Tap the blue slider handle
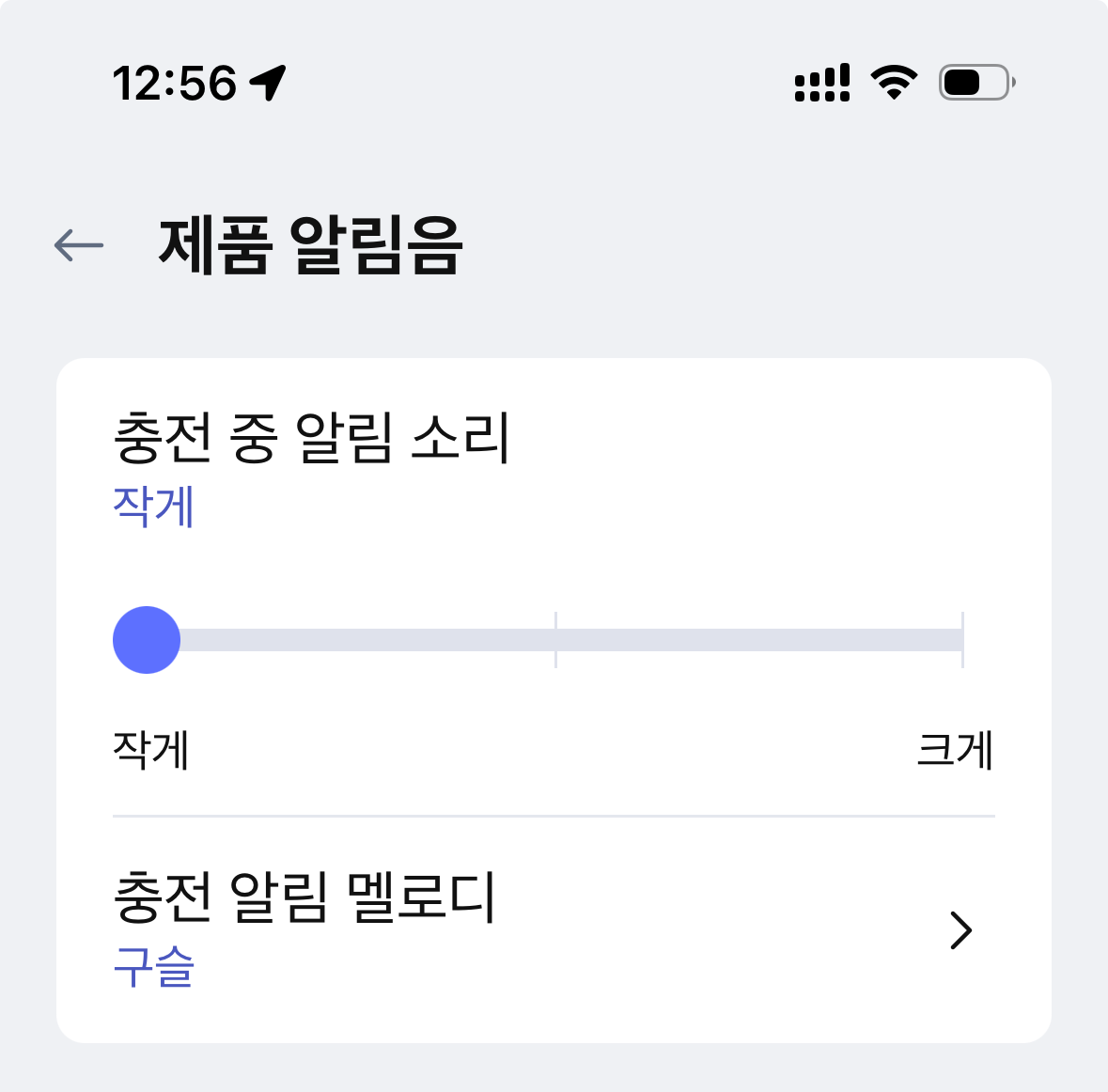 coord(147,640)
